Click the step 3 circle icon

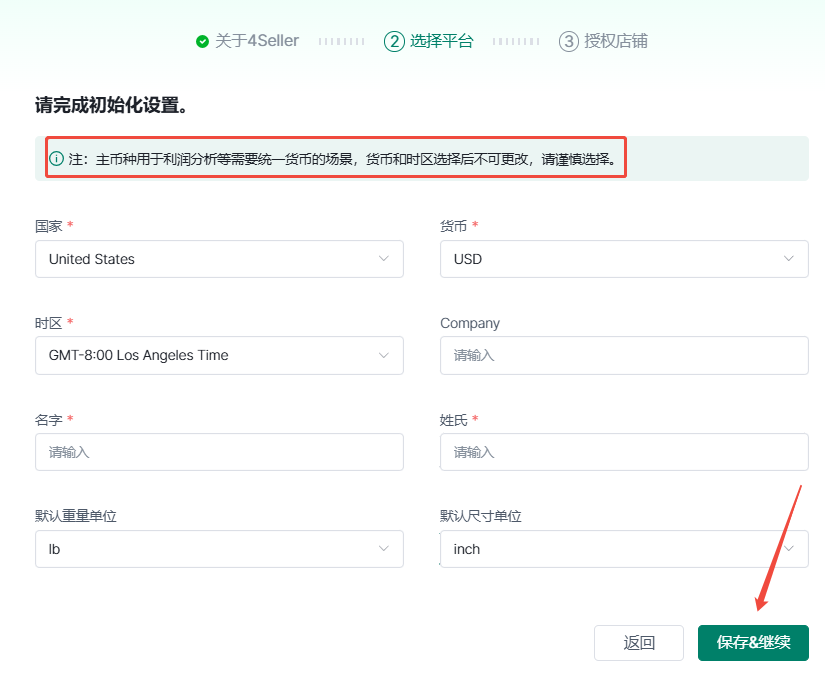pos(569,41)
